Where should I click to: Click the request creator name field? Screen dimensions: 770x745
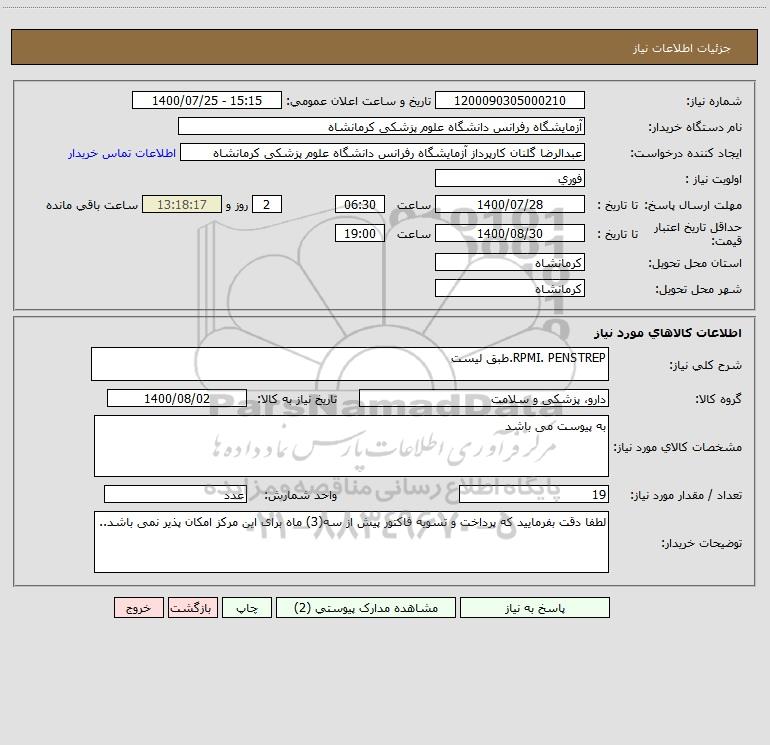click(x=382, y=152)
